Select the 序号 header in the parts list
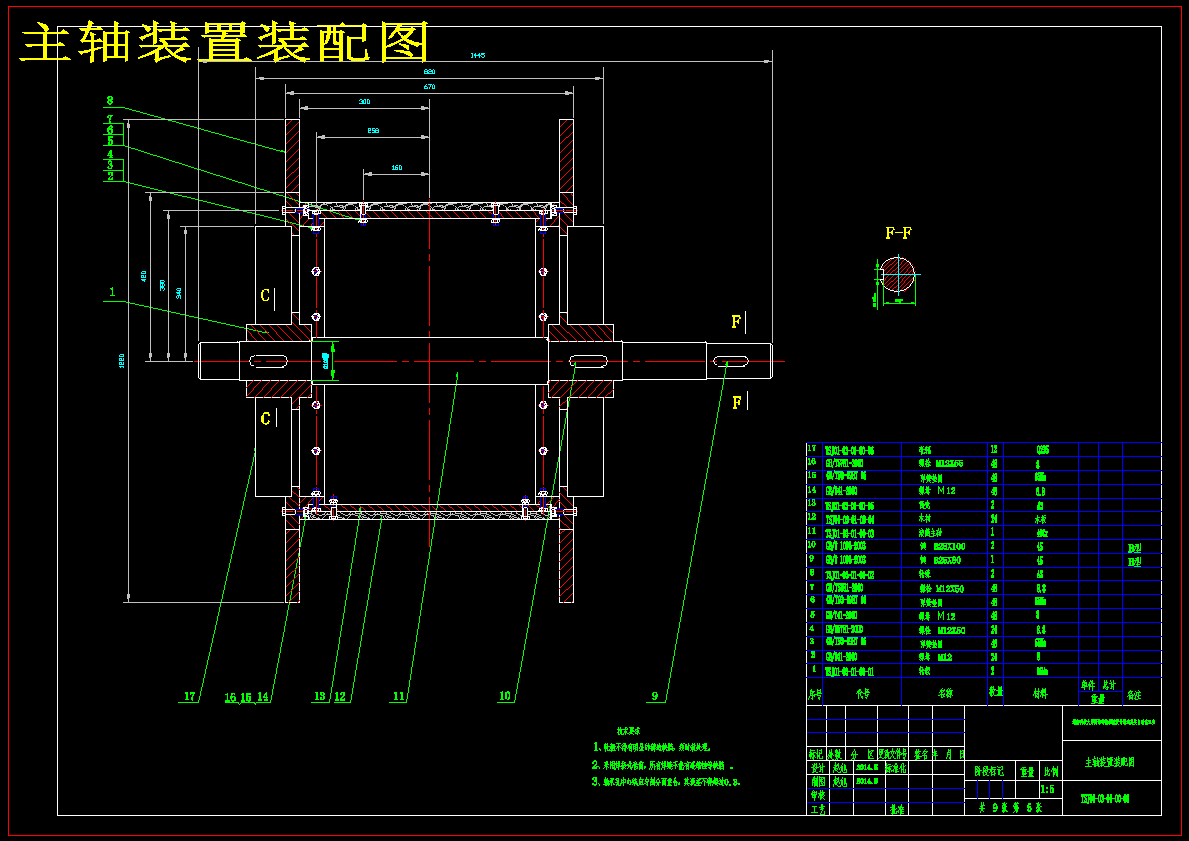Screen dimensions: 1189x841 tap(815, 694)
